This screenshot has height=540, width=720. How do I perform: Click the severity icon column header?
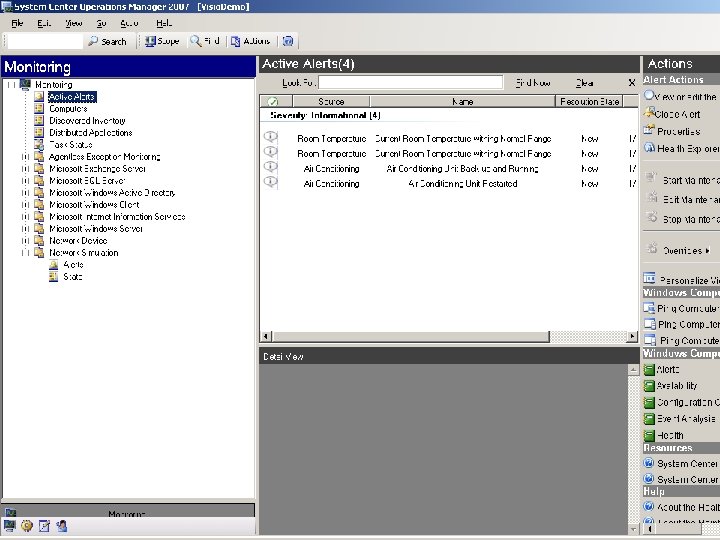click(276, 101)
